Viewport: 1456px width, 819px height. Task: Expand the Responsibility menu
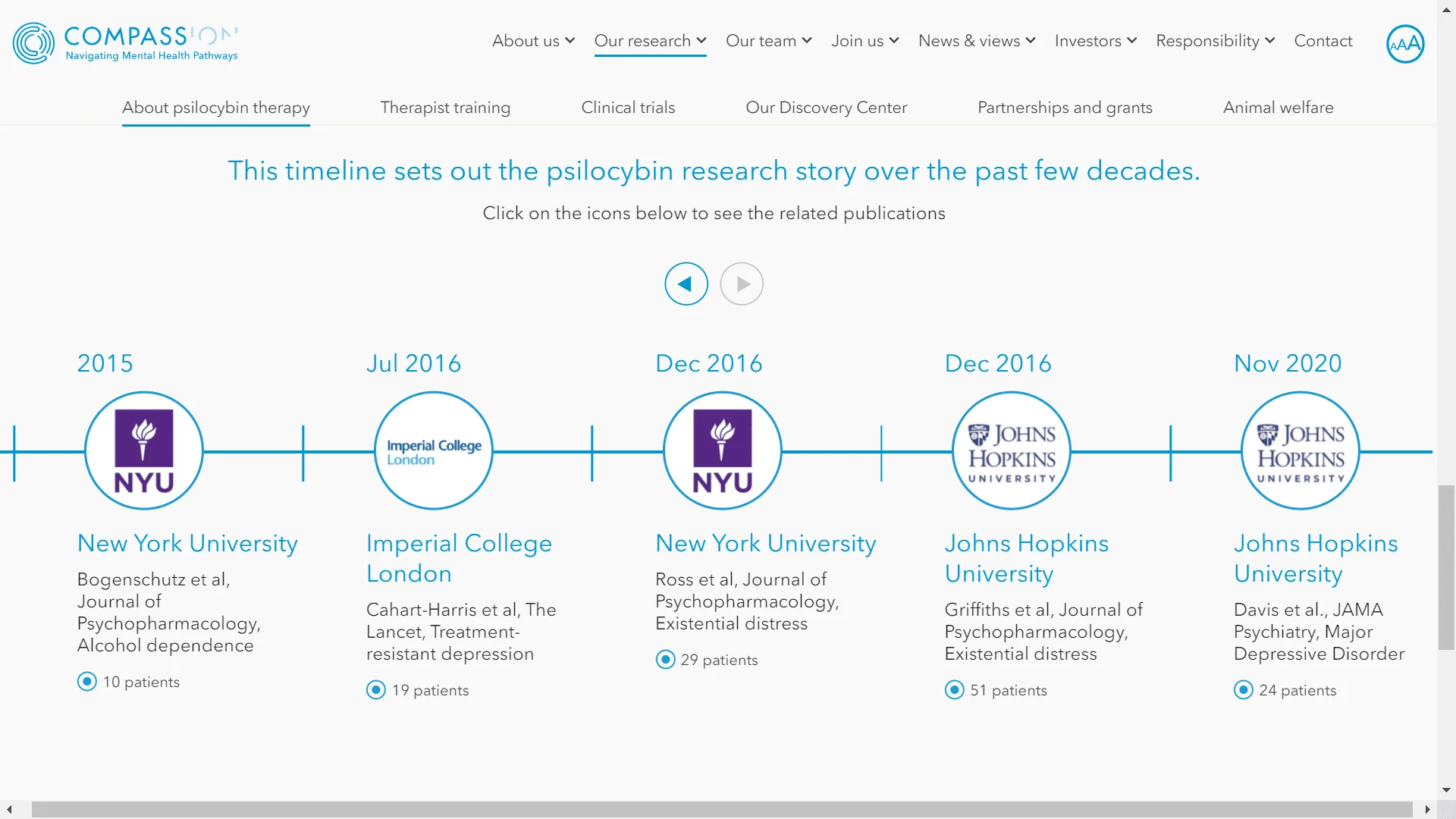pyautogui.click(x=1216, y=41)
